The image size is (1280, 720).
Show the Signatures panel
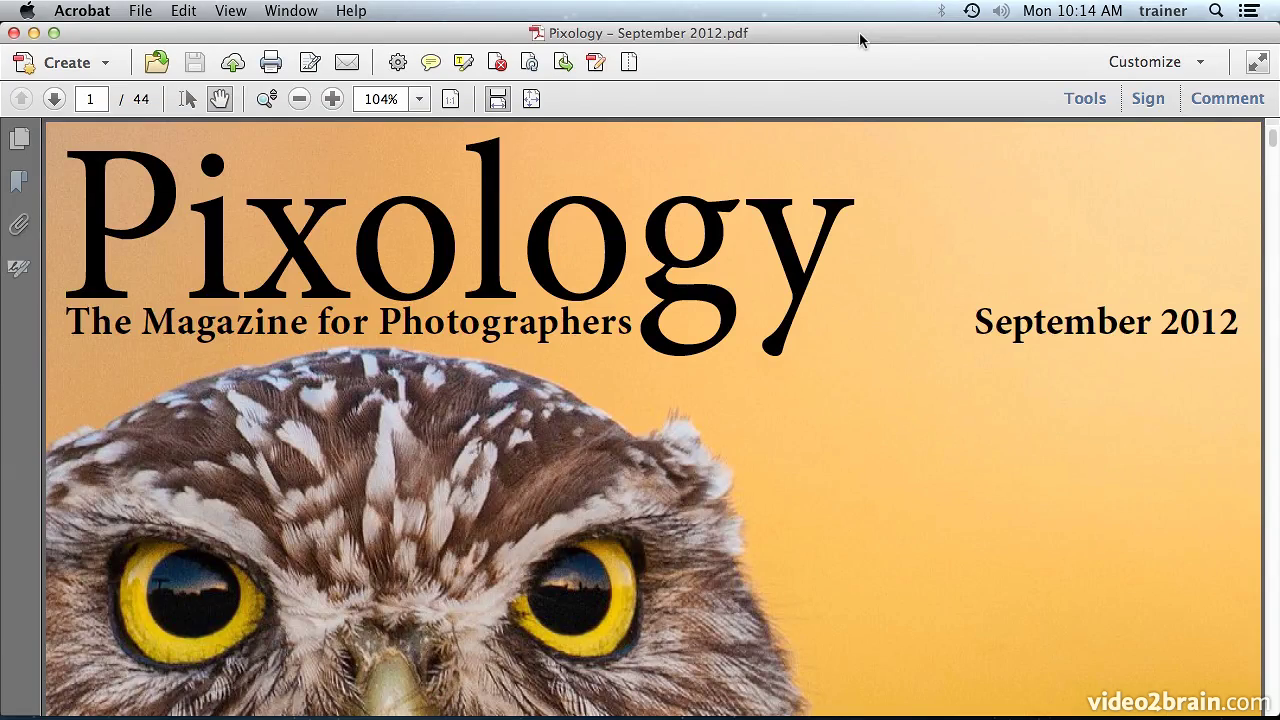(x=19, y=268)
